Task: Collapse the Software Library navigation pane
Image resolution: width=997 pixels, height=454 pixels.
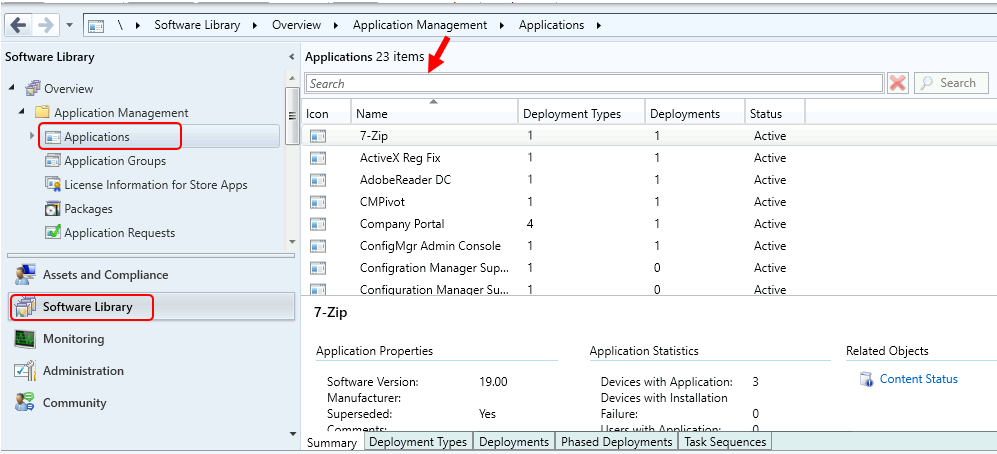Action: 291,57
